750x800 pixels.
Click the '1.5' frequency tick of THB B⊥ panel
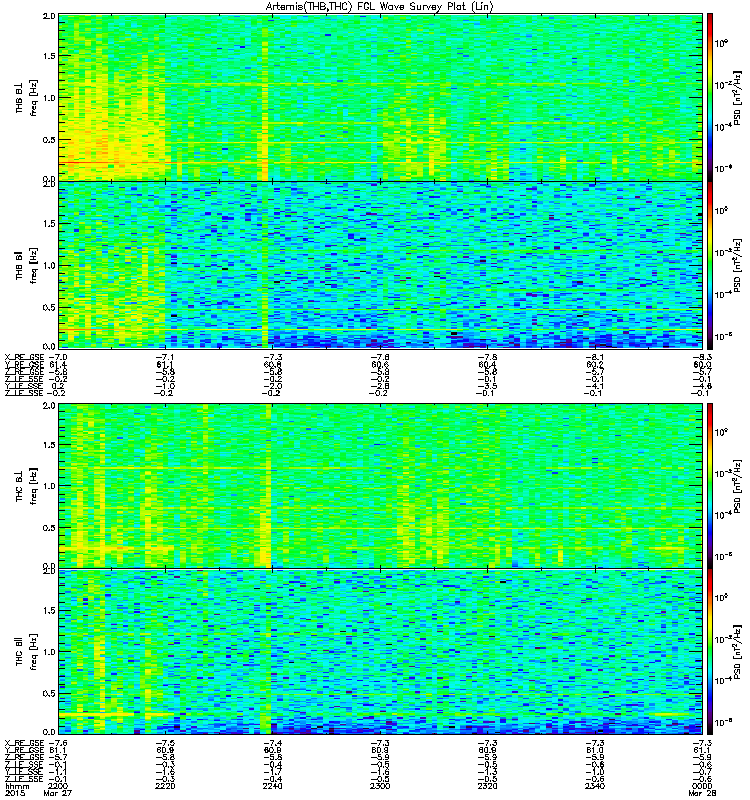pyautogui.click(x=49, y=56)
